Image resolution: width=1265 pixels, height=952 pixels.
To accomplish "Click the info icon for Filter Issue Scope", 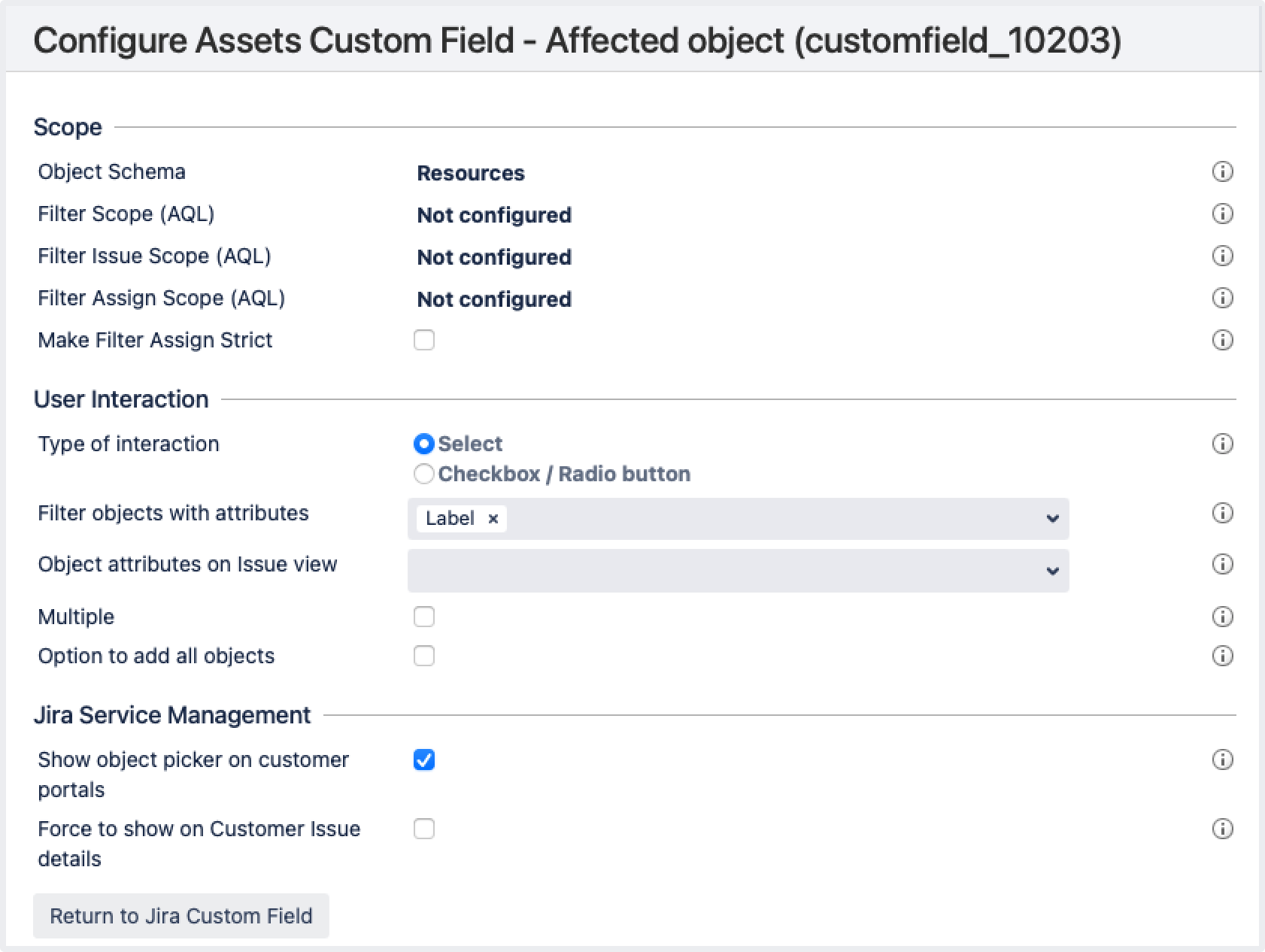I will click(x=1224, y=256).
